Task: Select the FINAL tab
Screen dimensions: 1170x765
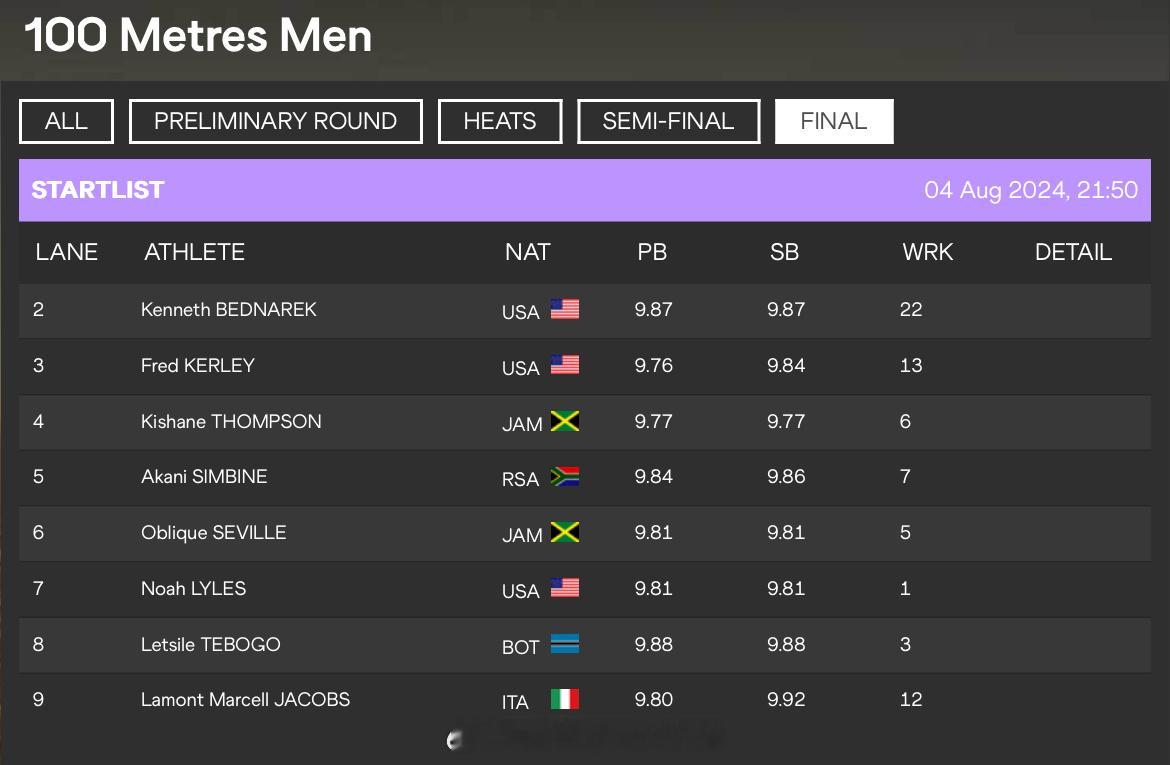Action: click(834, 121)
